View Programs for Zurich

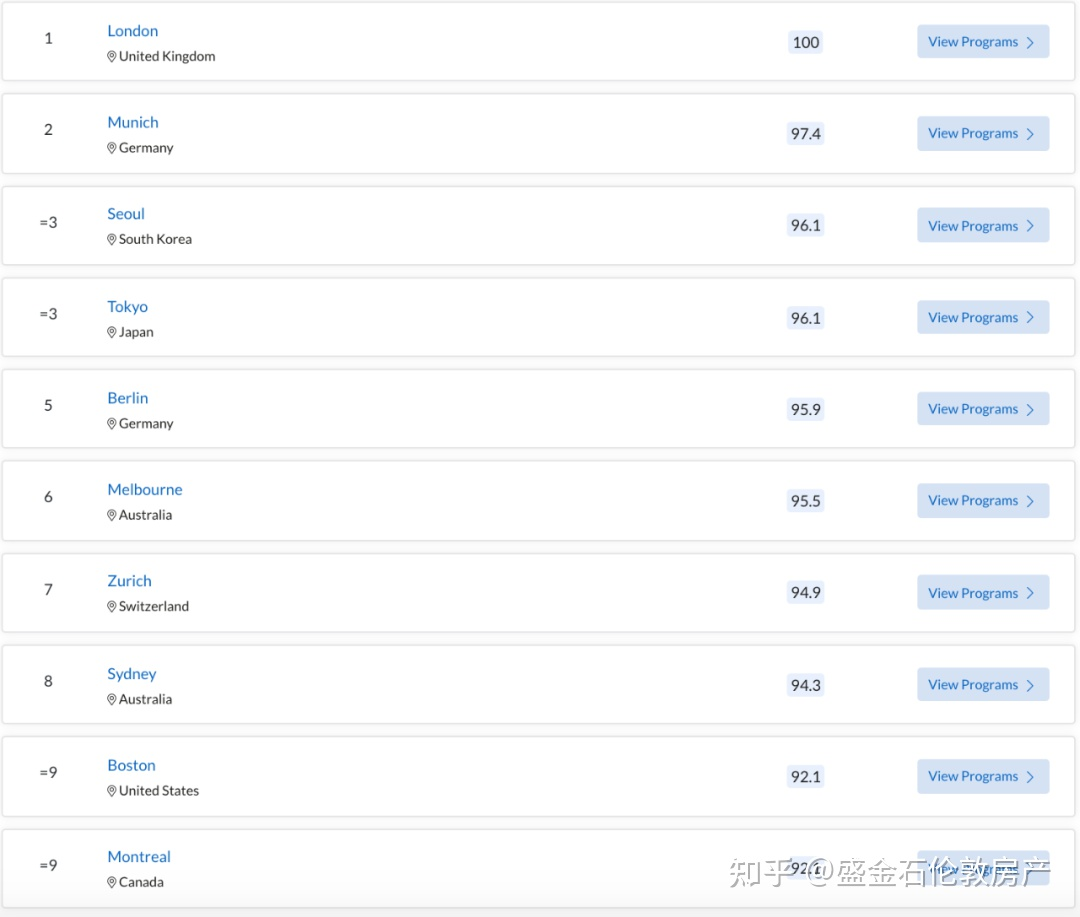(983, 593)
